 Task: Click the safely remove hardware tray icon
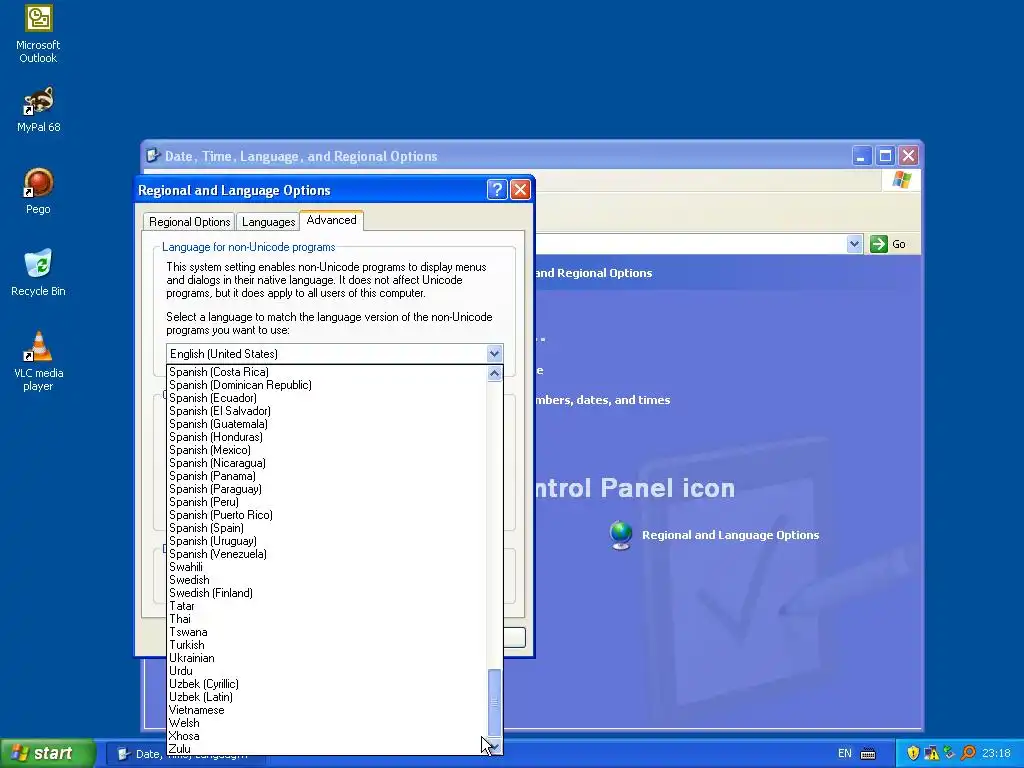950,753
